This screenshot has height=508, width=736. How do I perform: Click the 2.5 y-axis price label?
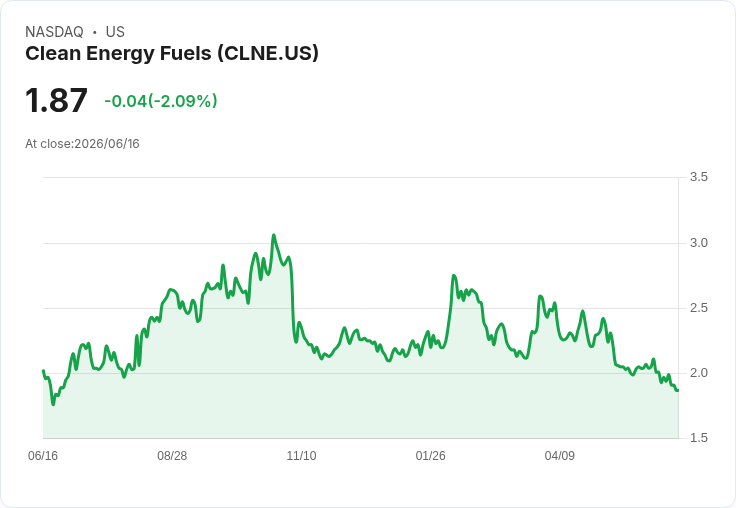point(698,308)
